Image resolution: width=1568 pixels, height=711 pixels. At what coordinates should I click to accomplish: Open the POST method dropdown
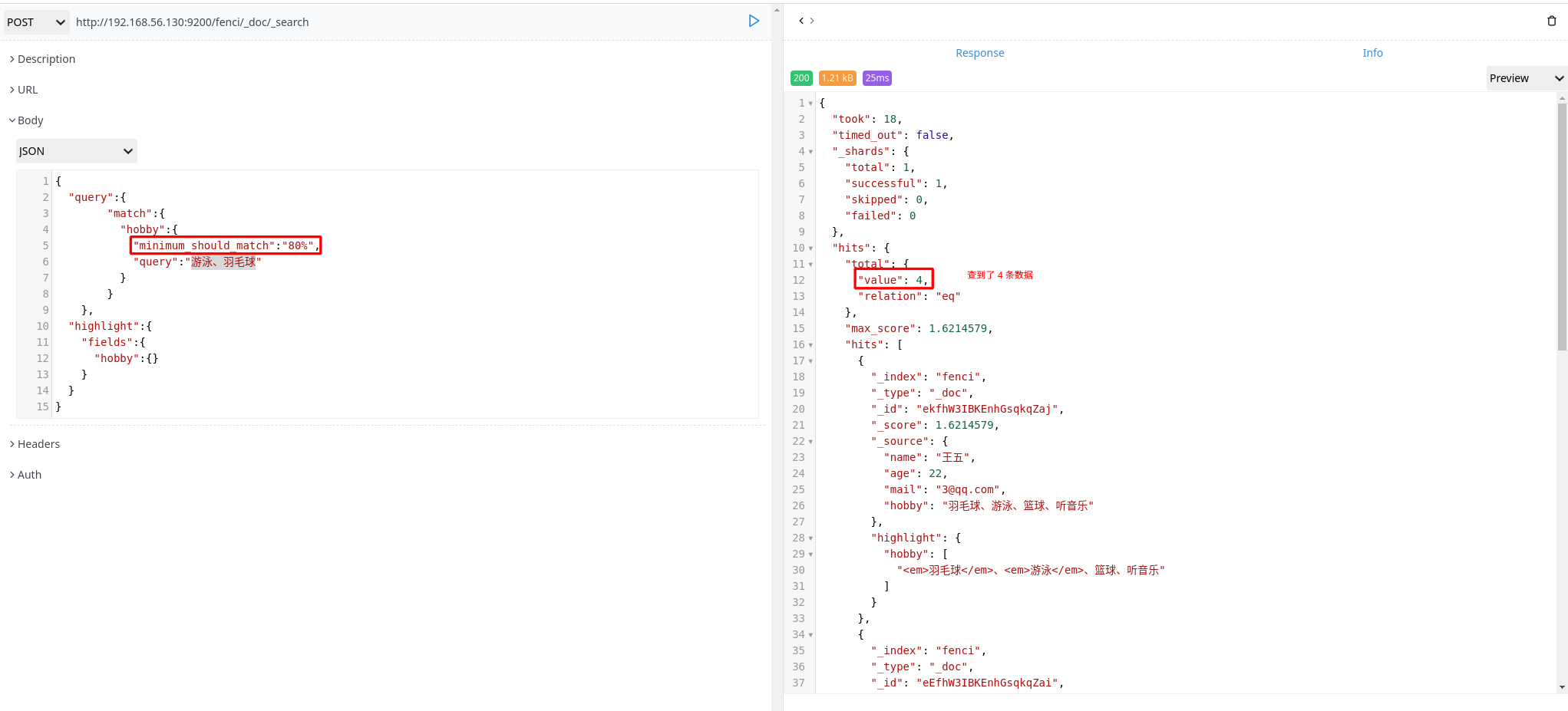(x=35, y=21)
